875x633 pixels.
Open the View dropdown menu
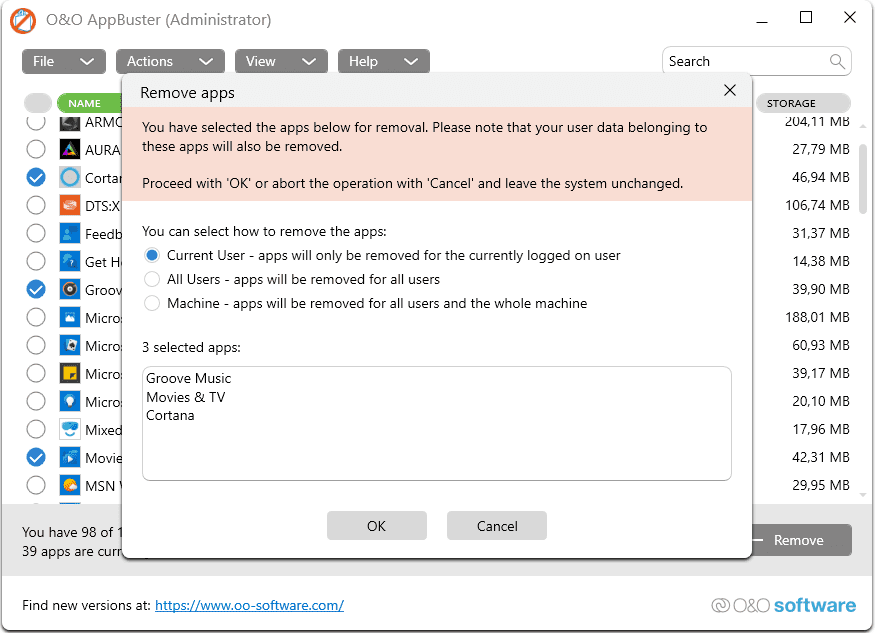click(x=285, y=61)
